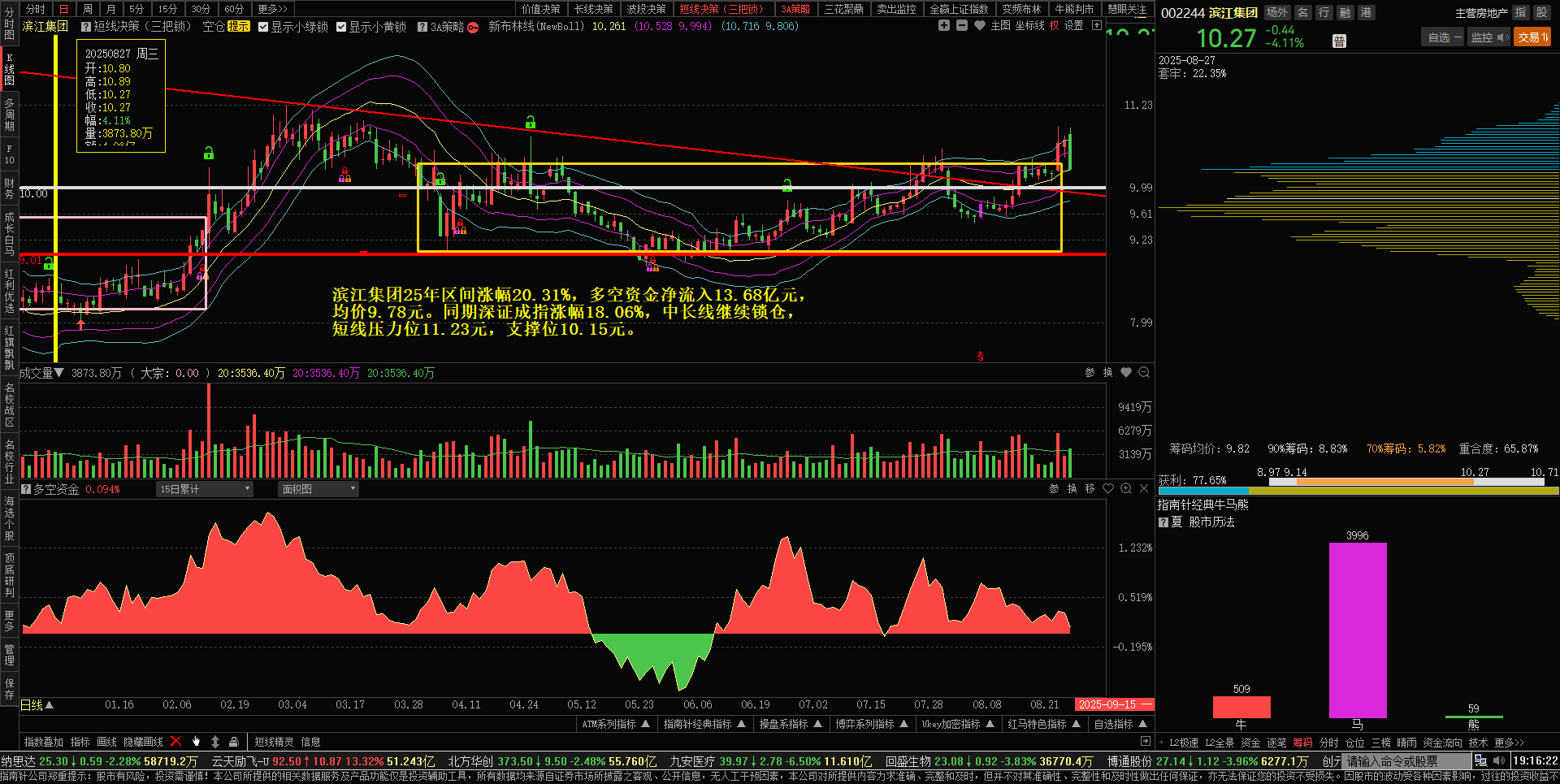Image resolution: width=1560 pixels, height=784 pixels.
Task: Click the red 权 adjustment icon
Action: pos(1054,25)
